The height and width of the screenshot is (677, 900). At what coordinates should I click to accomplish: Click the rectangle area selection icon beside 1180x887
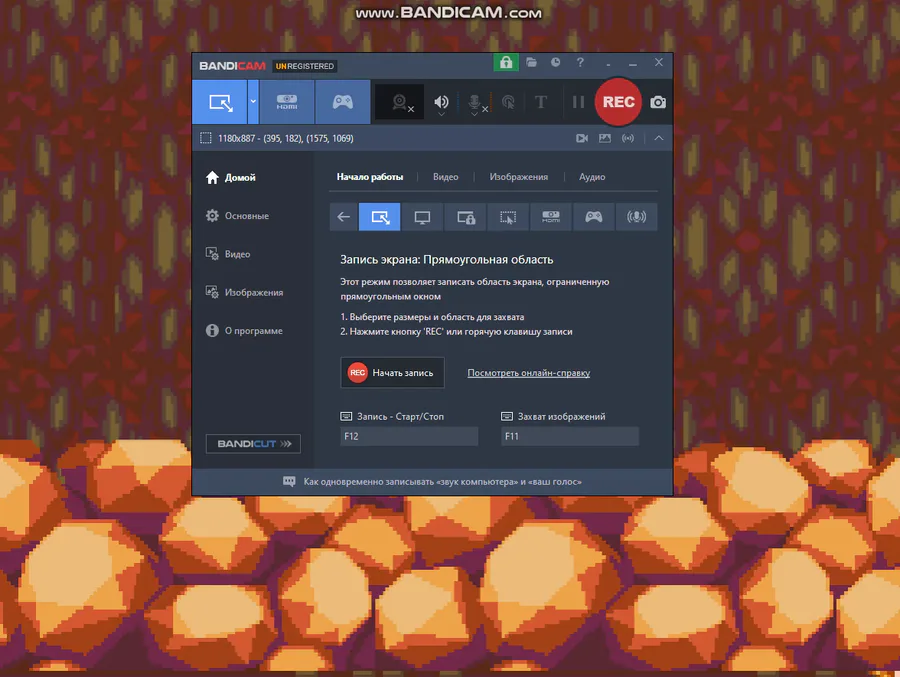[x=205, y=138]
